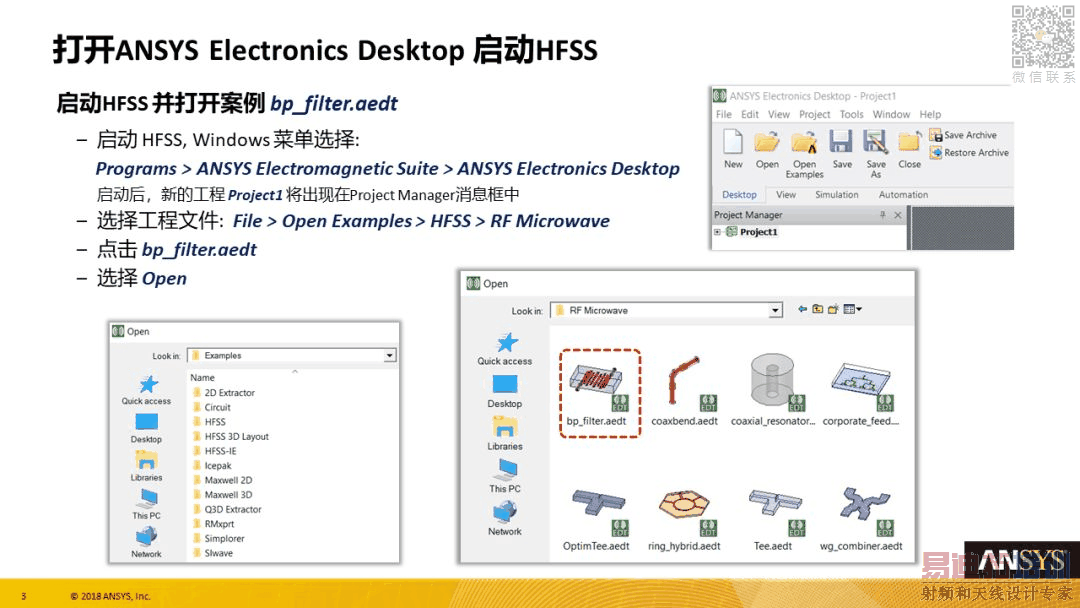
Task: Click the Save toolbar icon
Action: click(842, 149)
